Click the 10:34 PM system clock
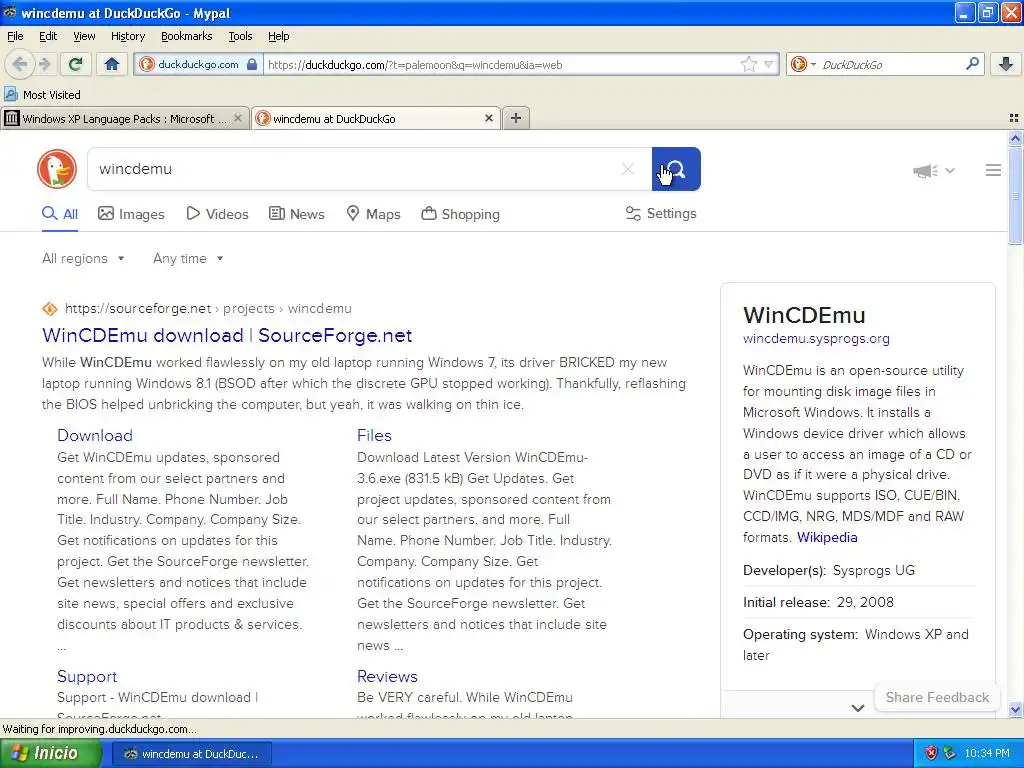Screen dimensions: 1024x768 [987, 754]
